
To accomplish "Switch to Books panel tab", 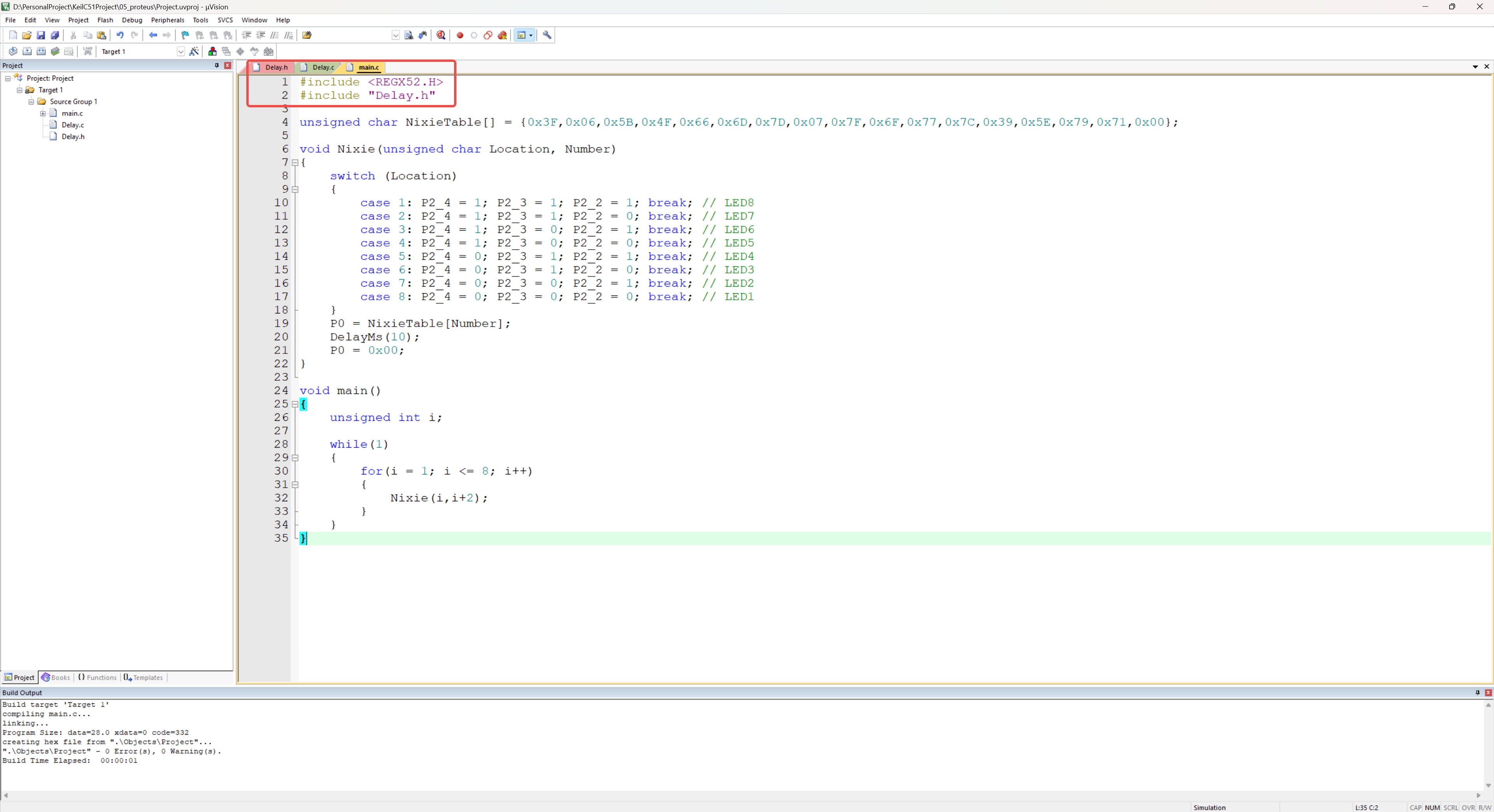I will click(56, 677).
